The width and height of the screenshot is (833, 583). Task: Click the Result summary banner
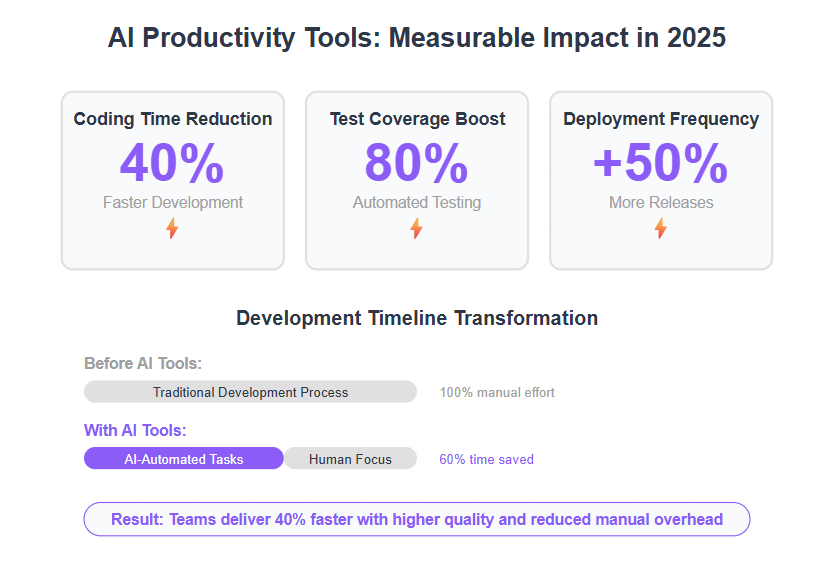click(x=416, y=519)
